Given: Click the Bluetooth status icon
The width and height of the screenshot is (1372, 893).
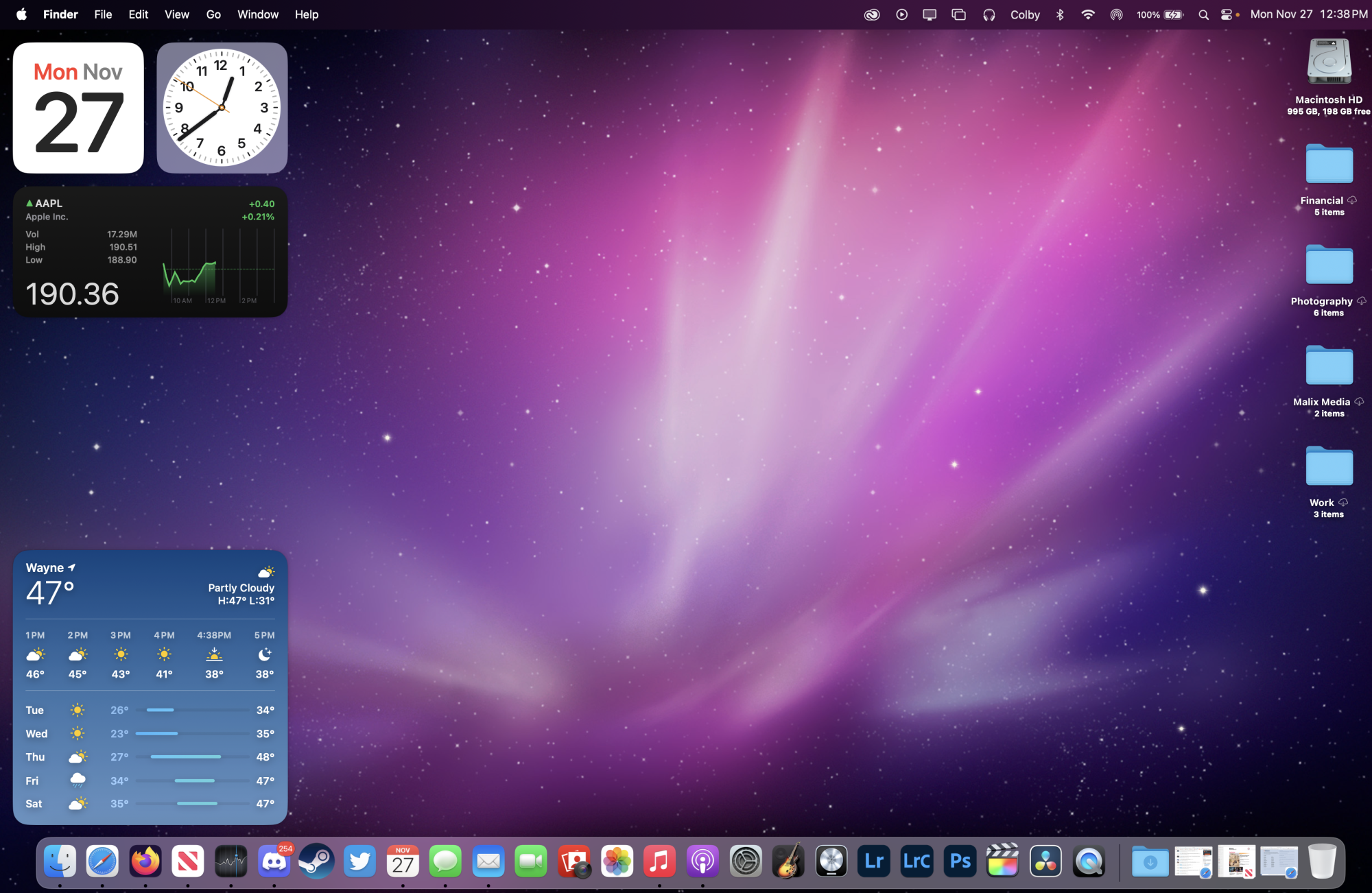Looking at the screenshot, I should 1060,14.
